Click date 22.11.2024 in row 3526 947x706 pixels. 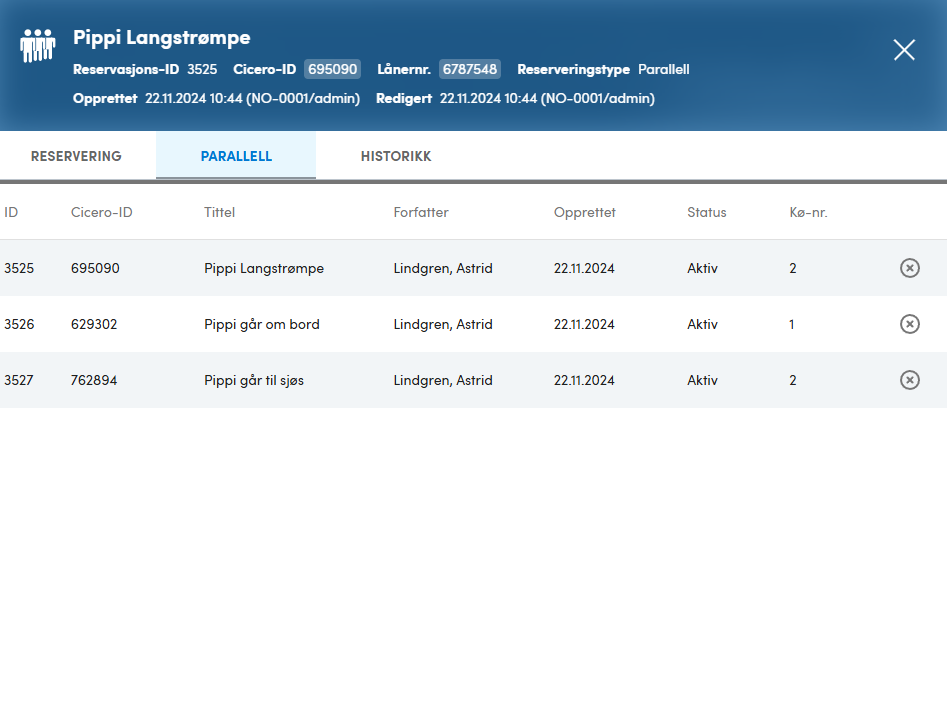click(x=584, y=324)
